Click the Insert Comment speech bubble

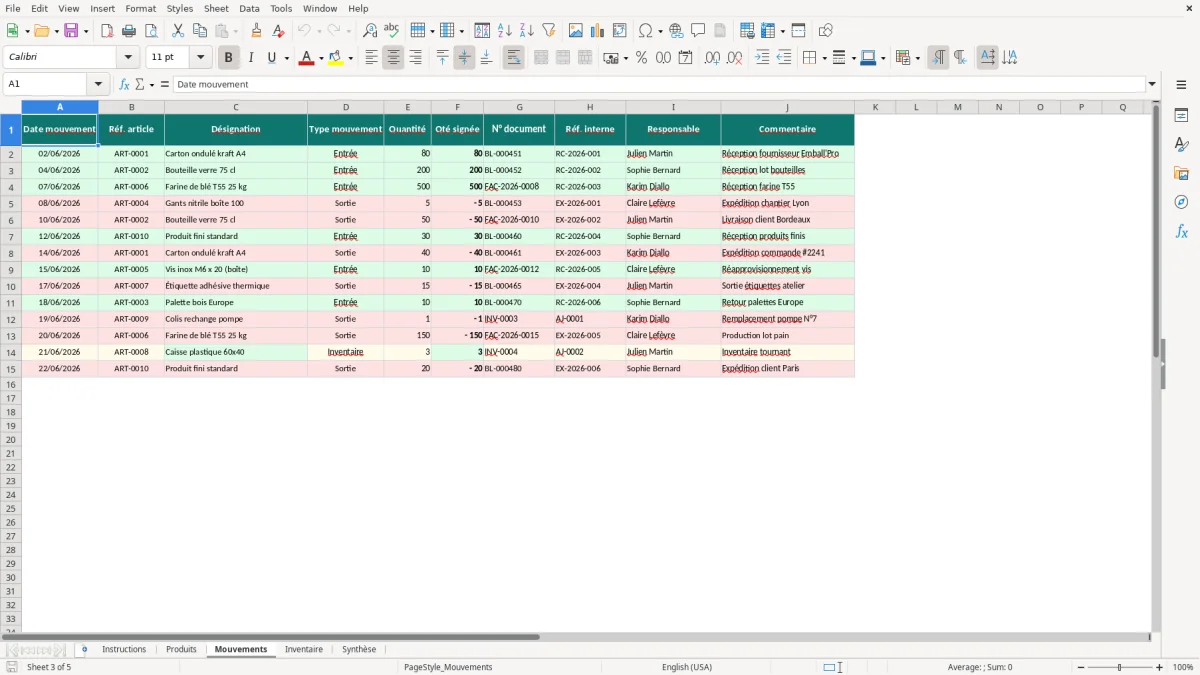(x=698, y=31)
